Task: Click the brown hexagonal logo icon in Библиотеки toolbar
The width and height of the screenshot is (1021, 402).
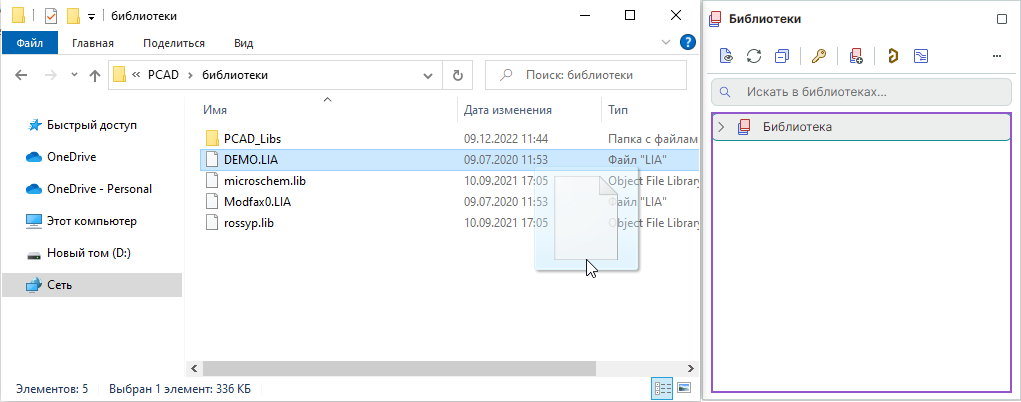Action: [893, 56]
